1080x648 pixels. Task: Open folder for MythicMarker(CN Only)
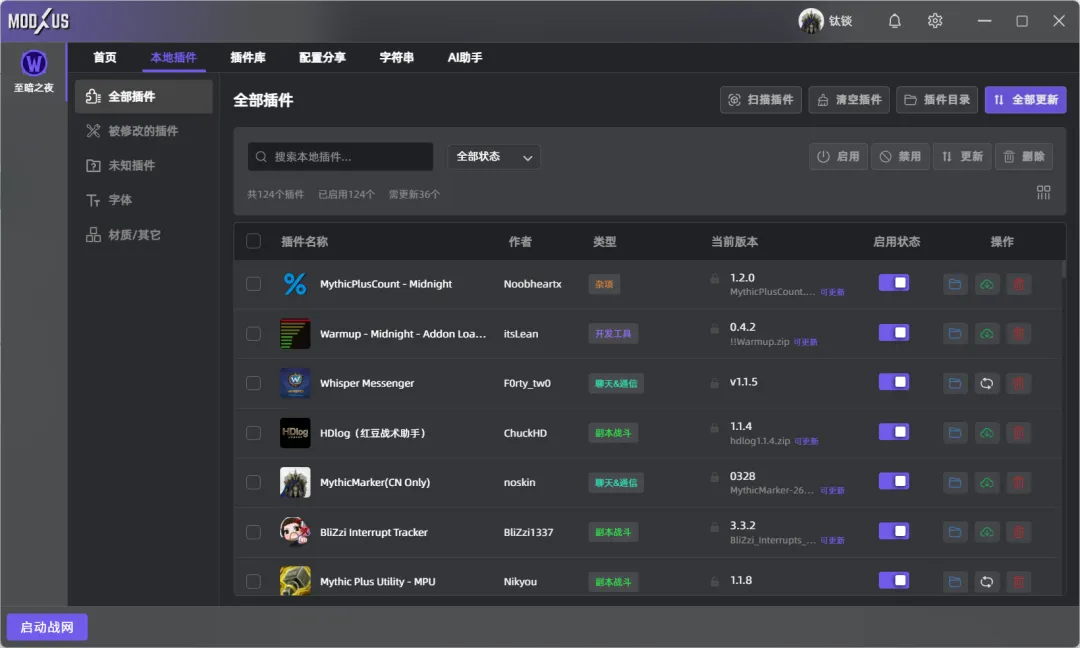tap(955, 482)
